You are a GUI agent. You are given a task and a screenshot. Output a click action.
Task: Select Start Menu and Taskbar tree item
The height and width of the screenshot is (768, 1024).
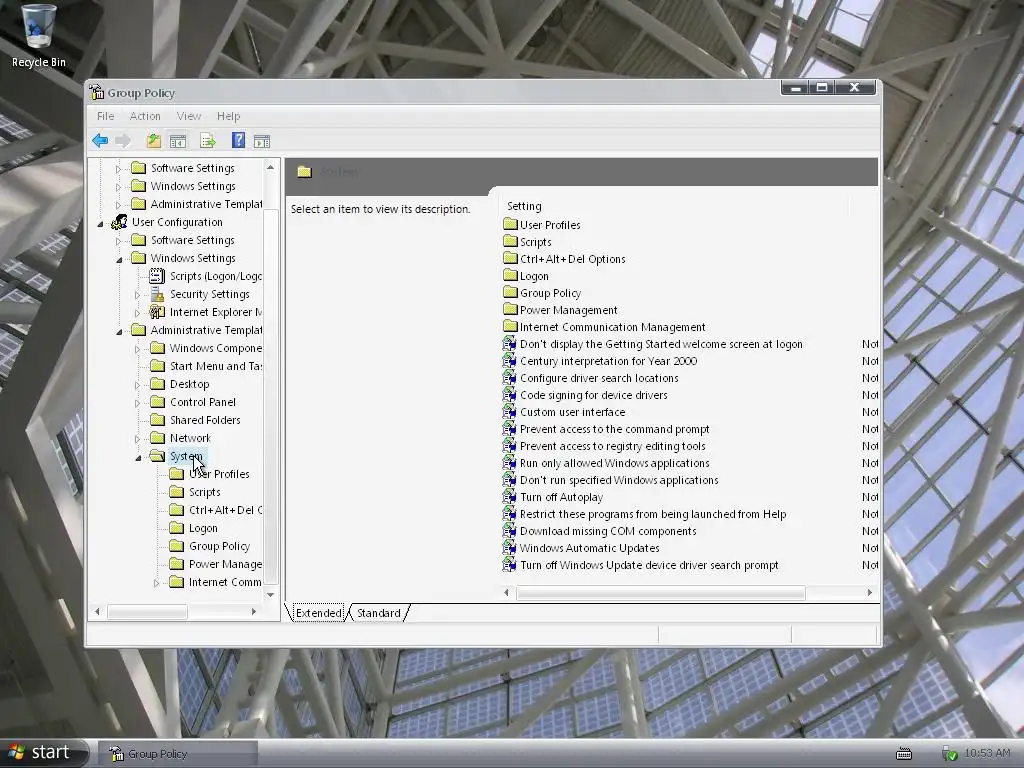pos(216,366)
